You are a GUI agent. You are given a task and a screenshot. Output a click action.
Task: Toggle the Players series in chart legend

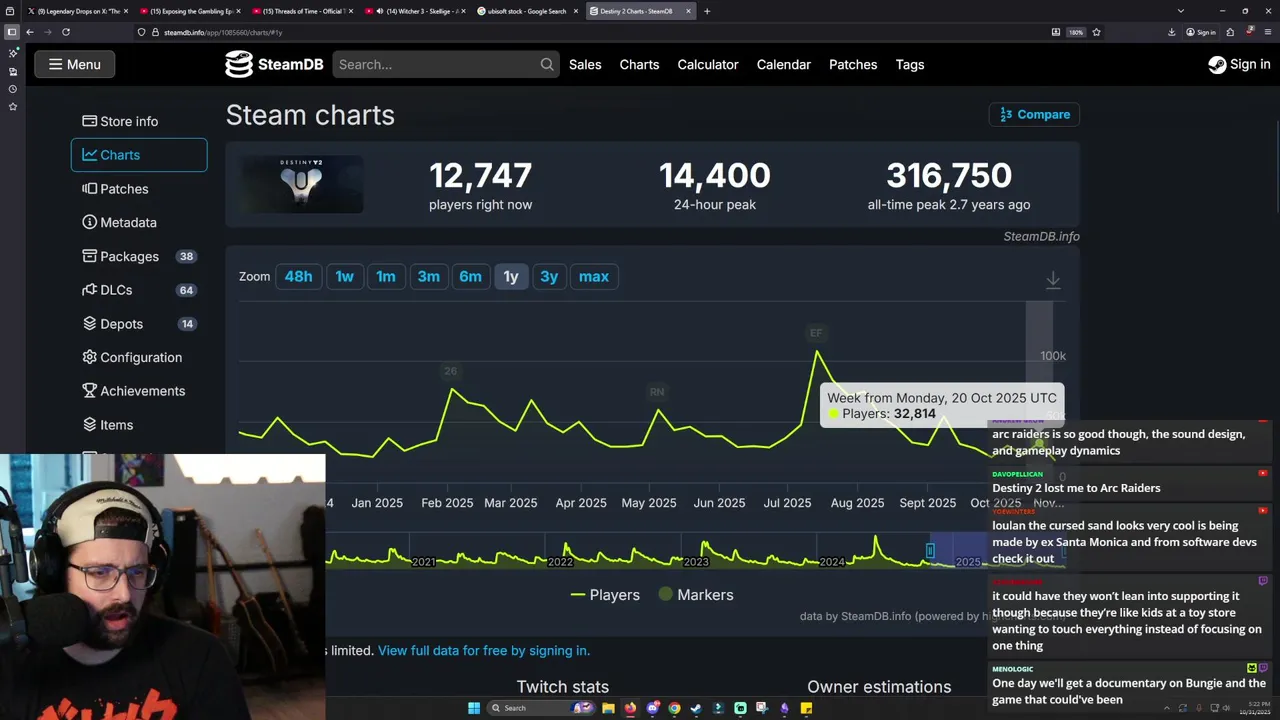605,595
